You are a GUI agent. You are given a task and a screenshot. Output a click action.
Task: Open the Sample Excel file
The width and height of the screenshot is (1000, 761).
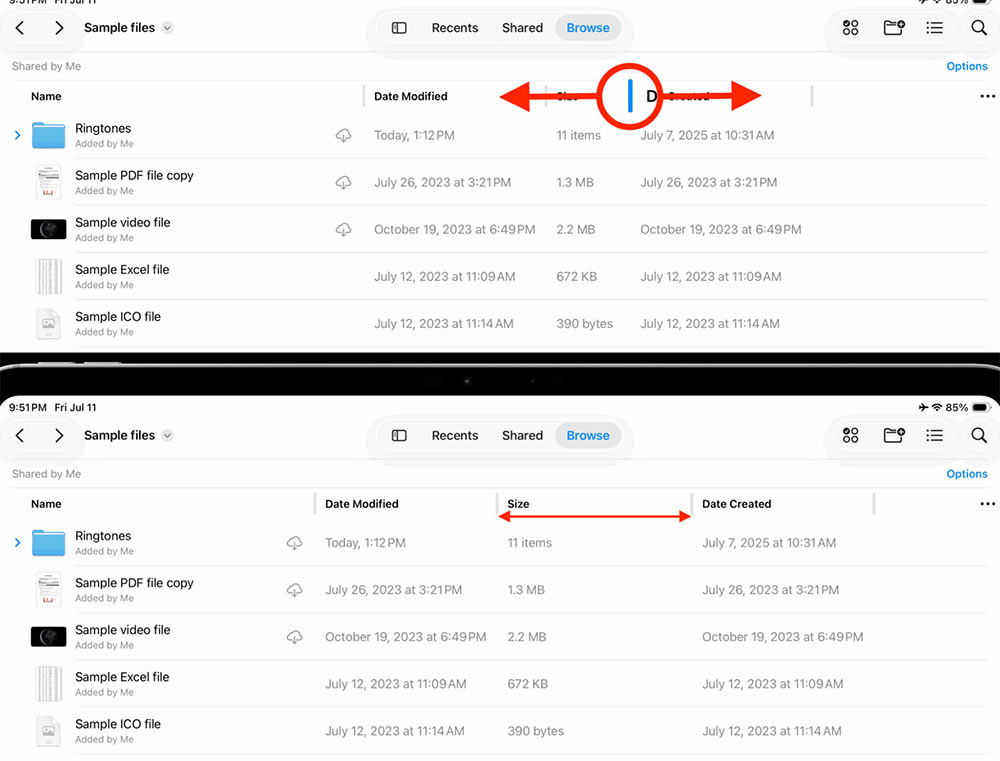pyautogui.click(x=122, y=269)
